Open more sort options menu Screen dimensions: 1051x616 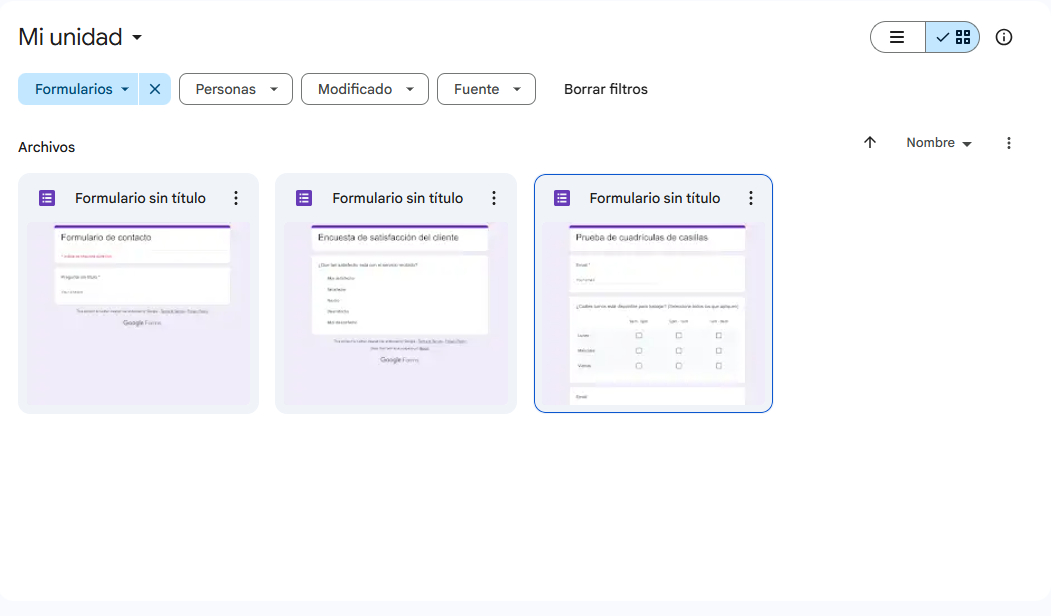pyautogui.click(x=1009, y=143)
